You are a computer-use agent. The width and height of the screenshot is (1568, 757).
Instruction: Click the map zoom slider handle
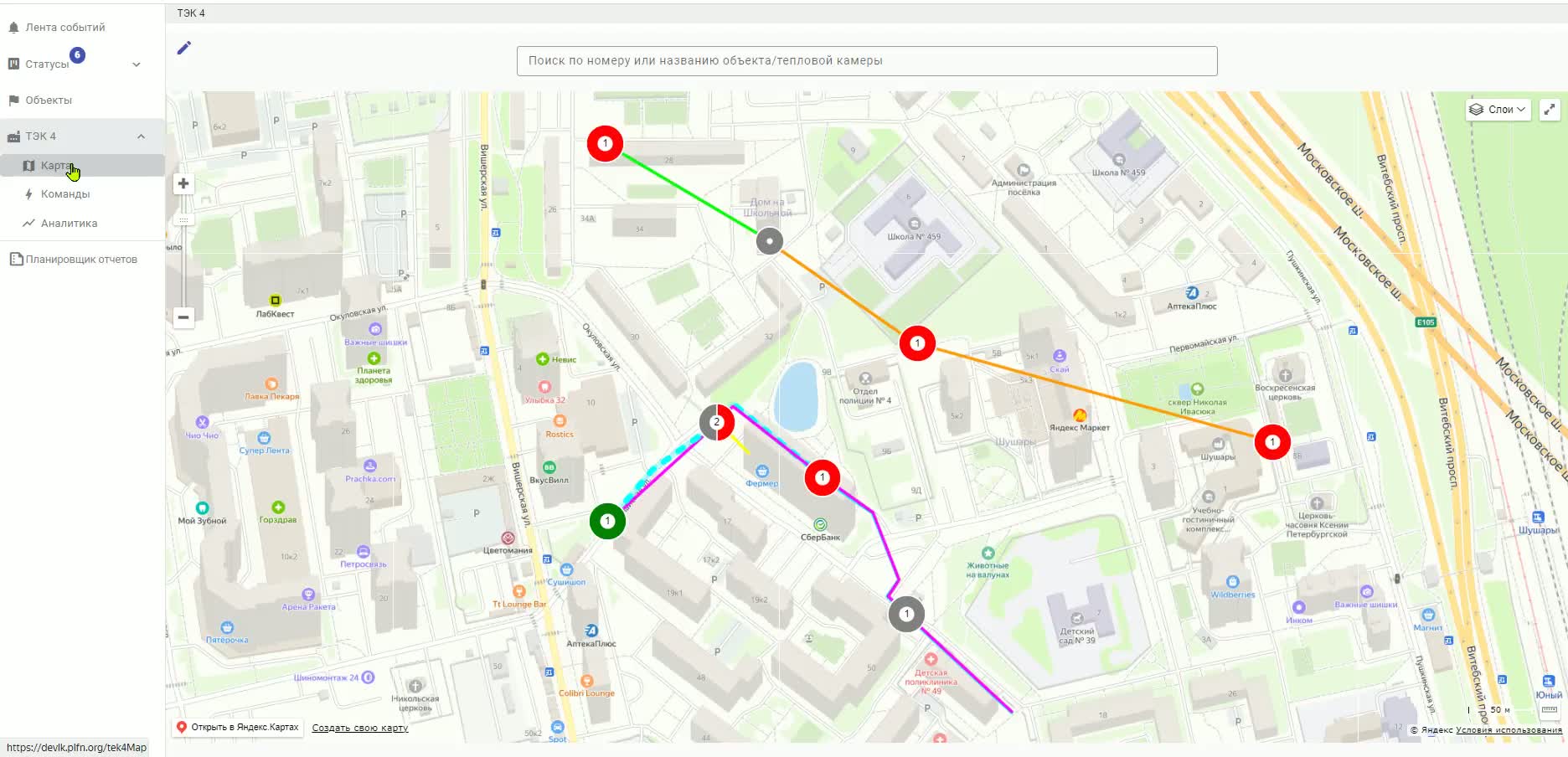(183, 220)
